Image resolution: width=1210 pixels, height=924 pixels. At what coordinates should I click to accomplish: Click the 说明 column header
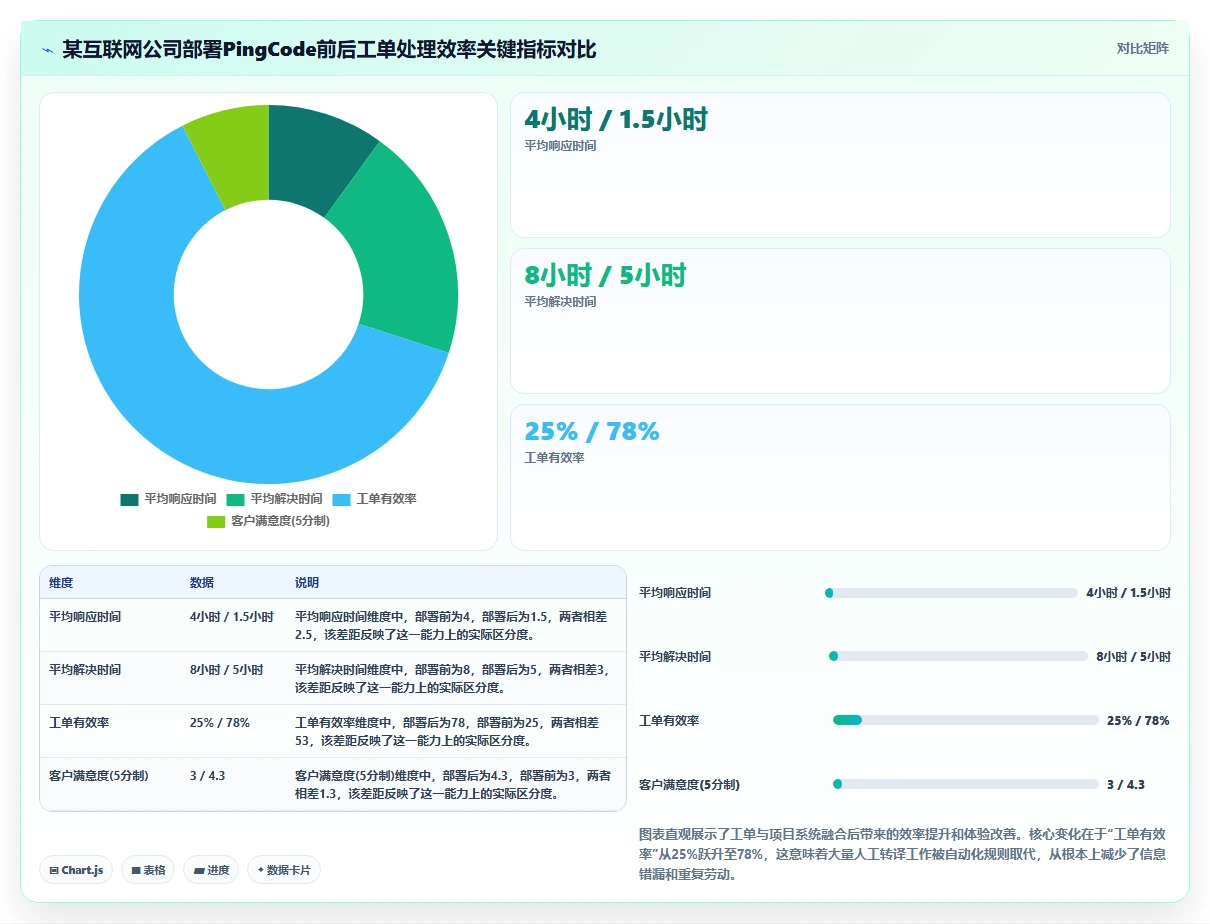coord(307,583)
